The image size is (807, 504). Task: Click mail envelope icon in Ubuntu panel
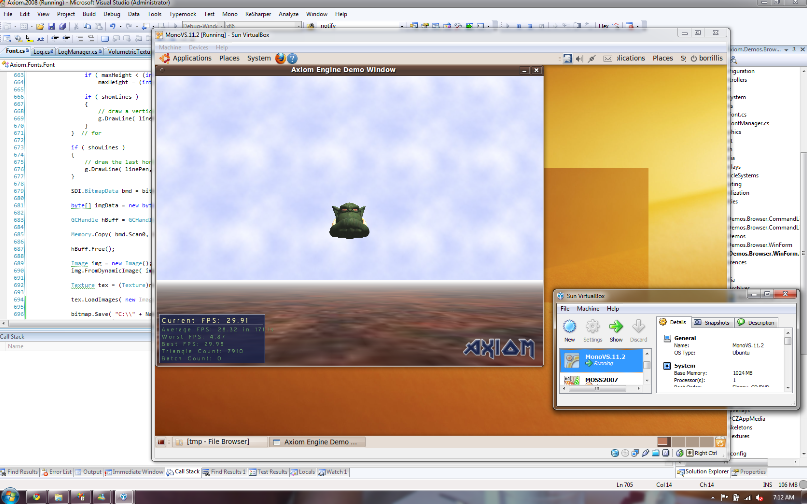(607, 59)
